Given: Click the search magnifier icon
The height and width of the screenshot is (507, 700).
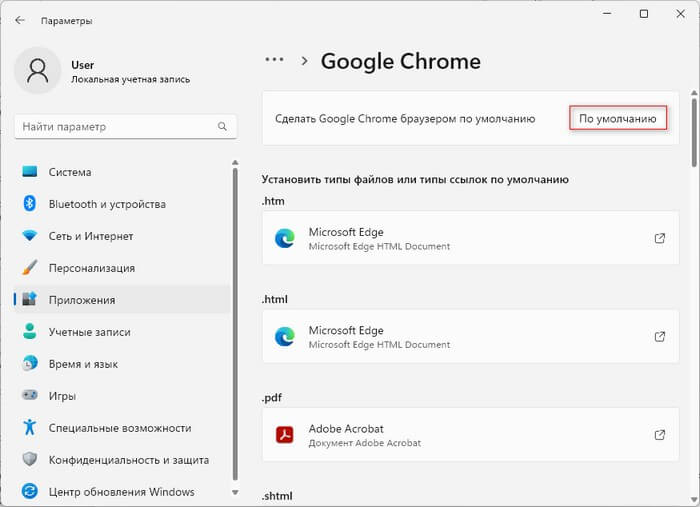Looking at the screenshot, I should [222, 127].
